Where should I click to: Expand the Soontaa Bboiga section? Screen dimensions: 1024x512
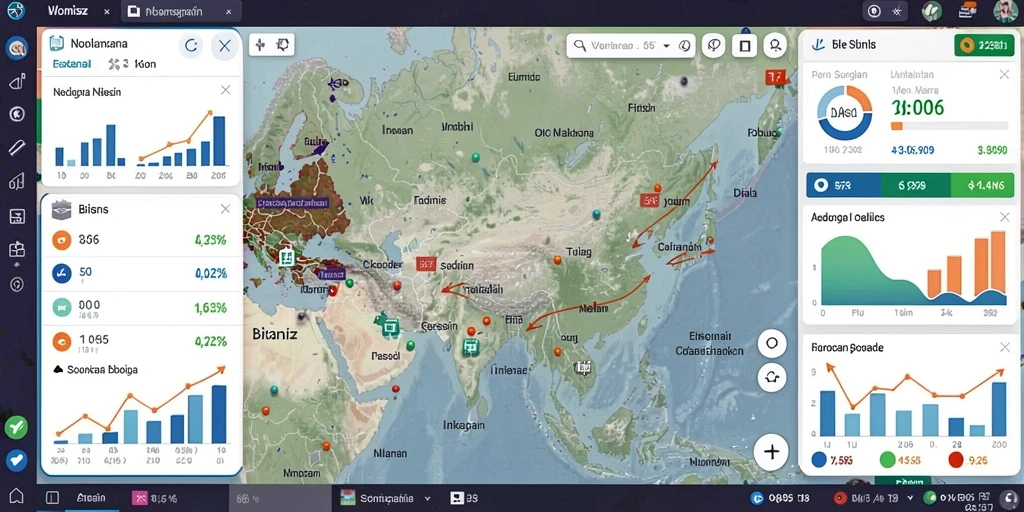[57, 370]
